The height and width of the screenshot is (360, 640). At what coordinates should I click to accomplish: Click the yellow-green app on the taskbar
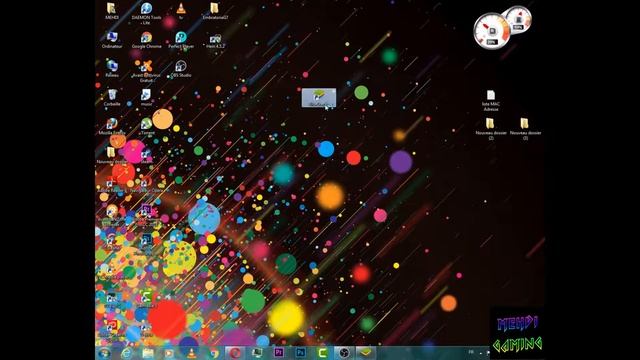[365, 353]
